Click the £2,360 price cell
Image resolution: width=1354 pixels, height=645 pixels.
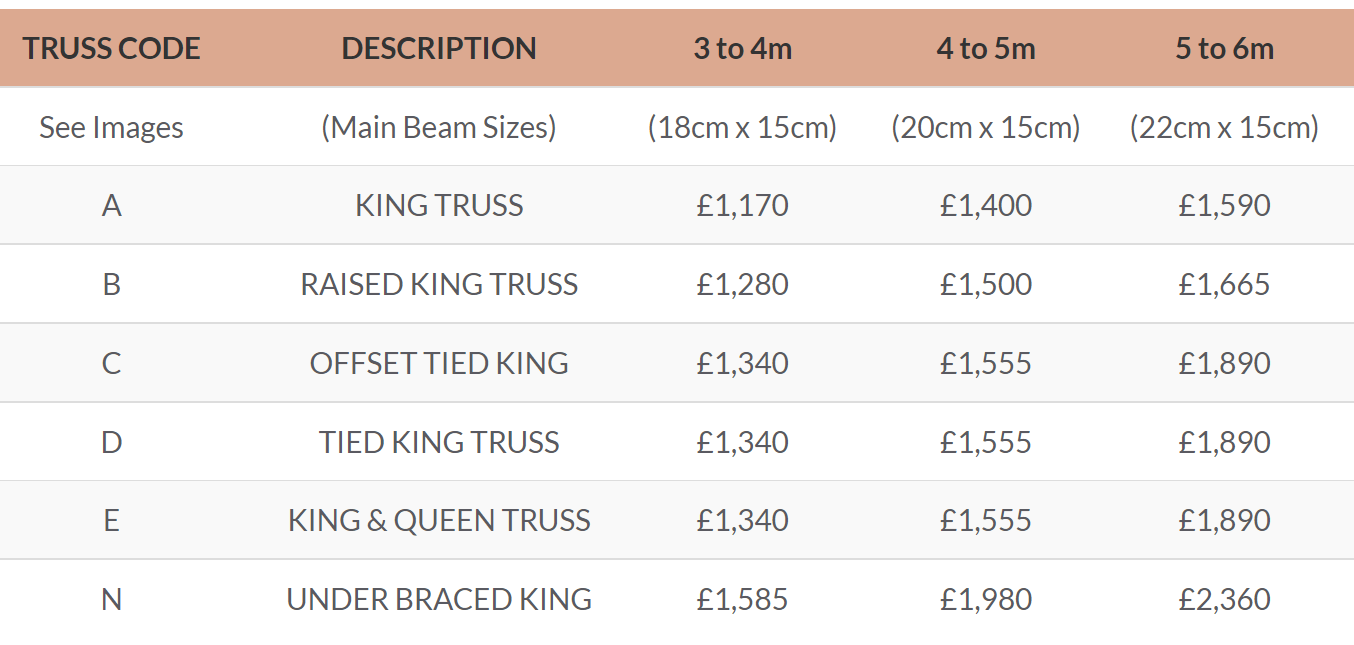click(1225, 599)
